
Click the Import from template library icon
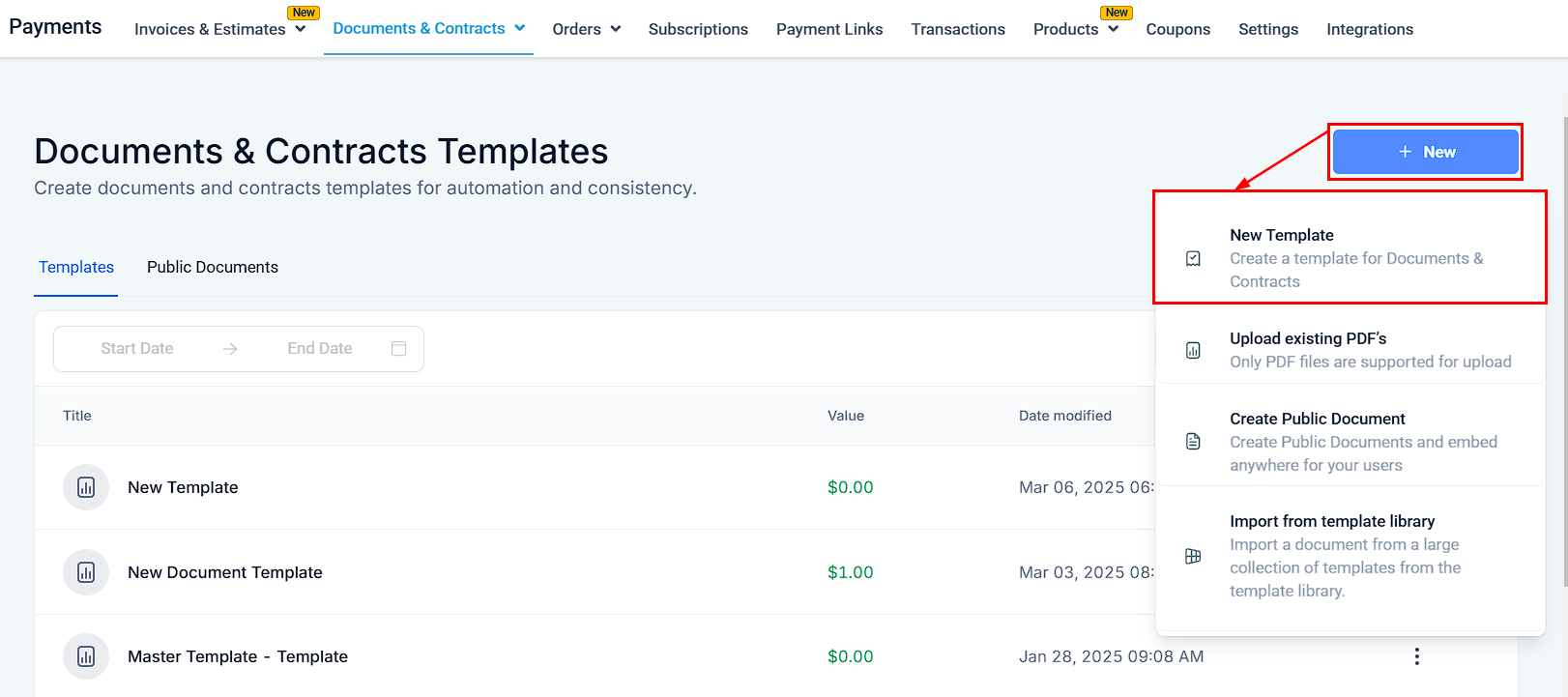click(1193, 556)
